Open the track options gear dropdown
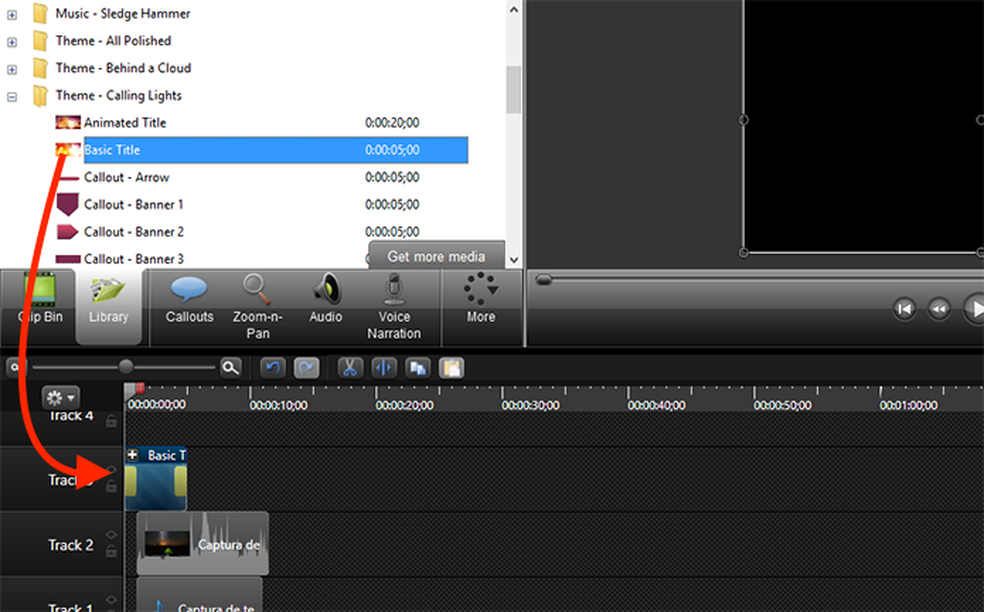 pos(60,397)
